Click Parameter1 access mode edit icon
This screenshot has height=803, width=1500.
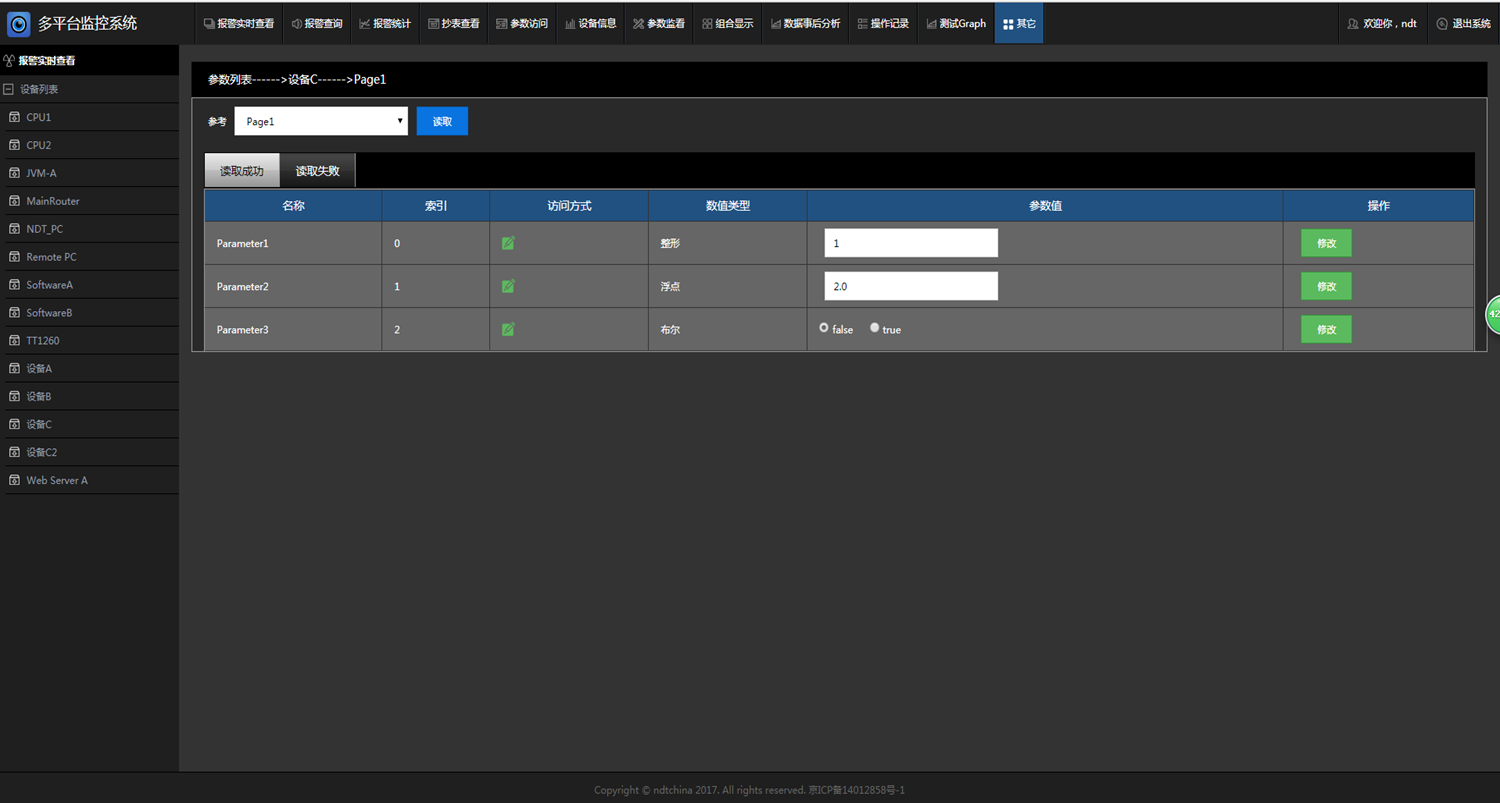(508, 243)
